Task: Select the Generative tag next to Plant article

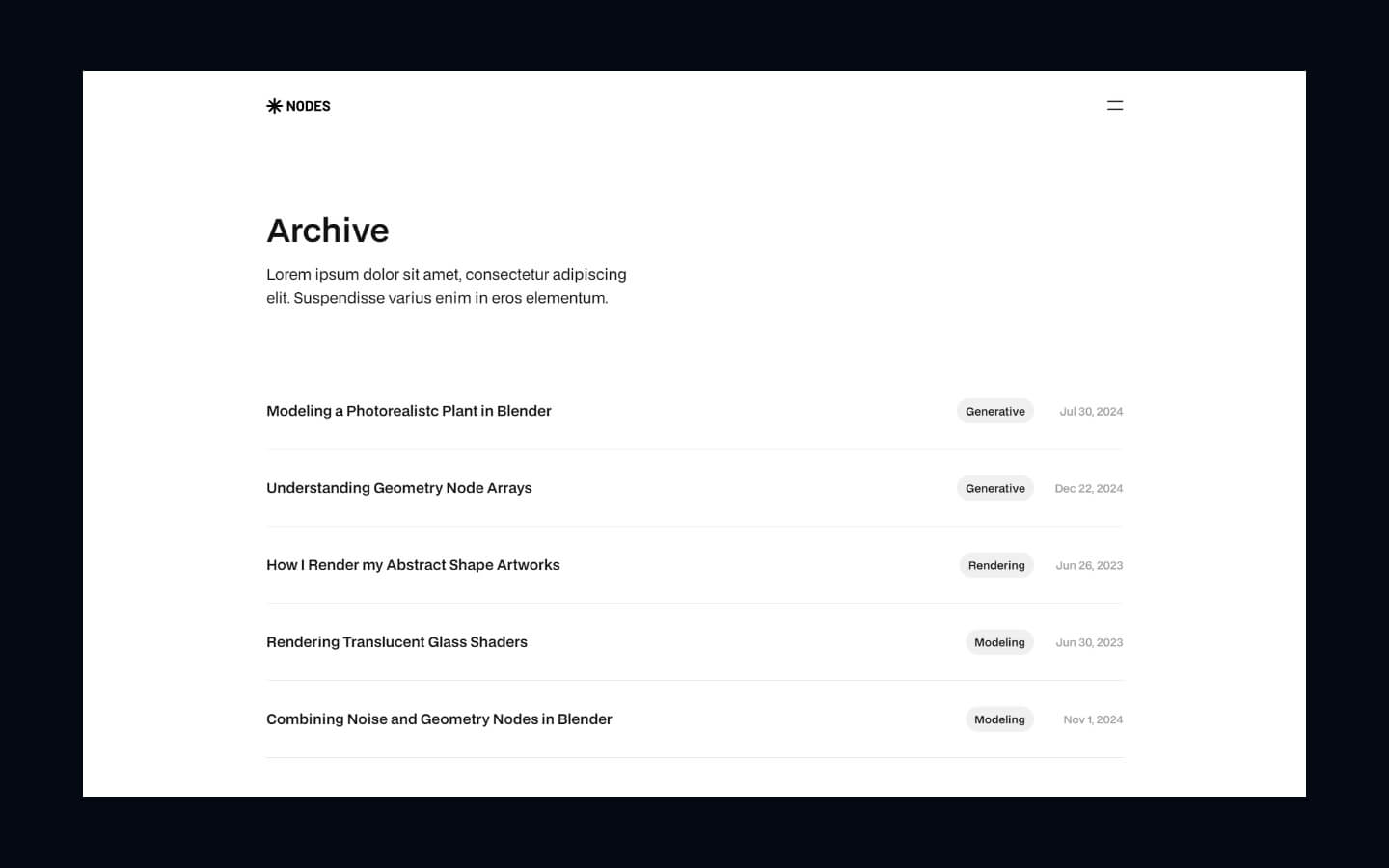Action: (x=994, y=411)
